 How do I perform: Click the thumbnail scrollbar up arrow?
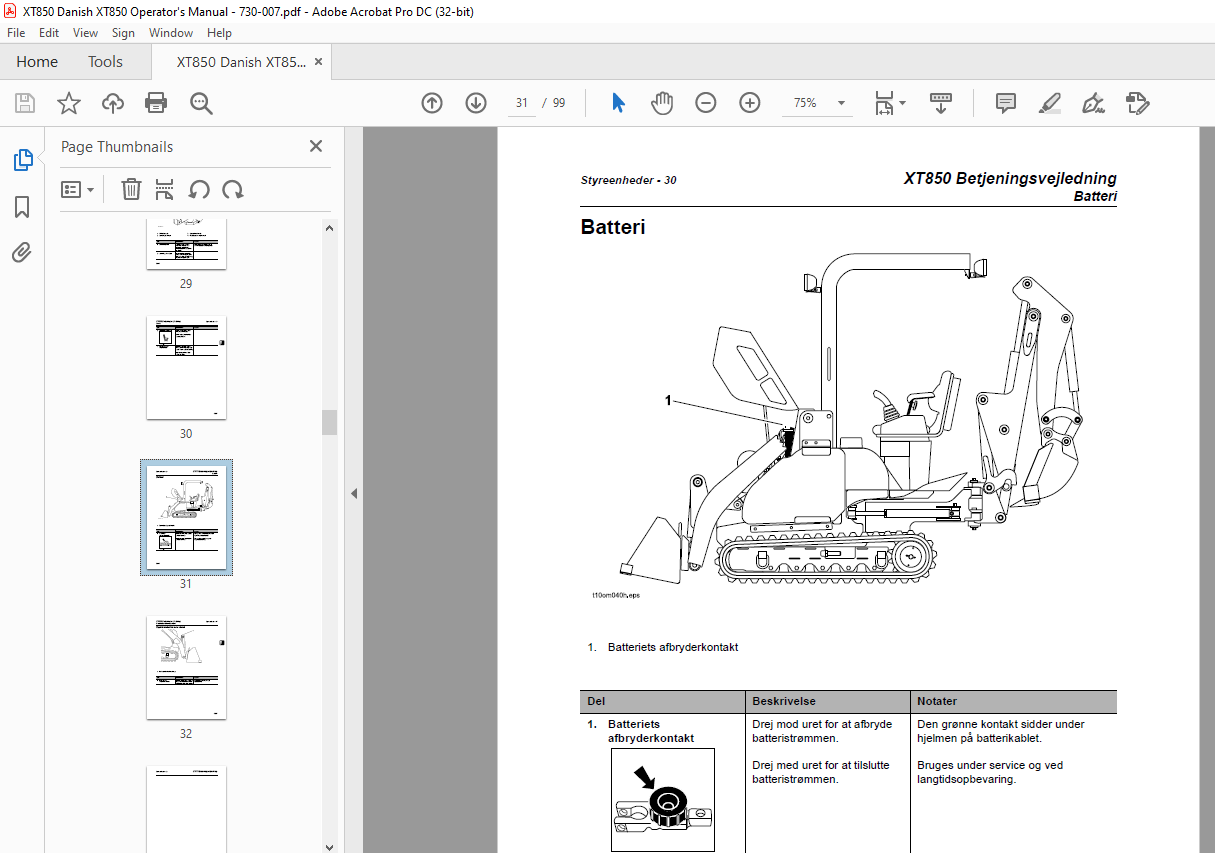329,227
